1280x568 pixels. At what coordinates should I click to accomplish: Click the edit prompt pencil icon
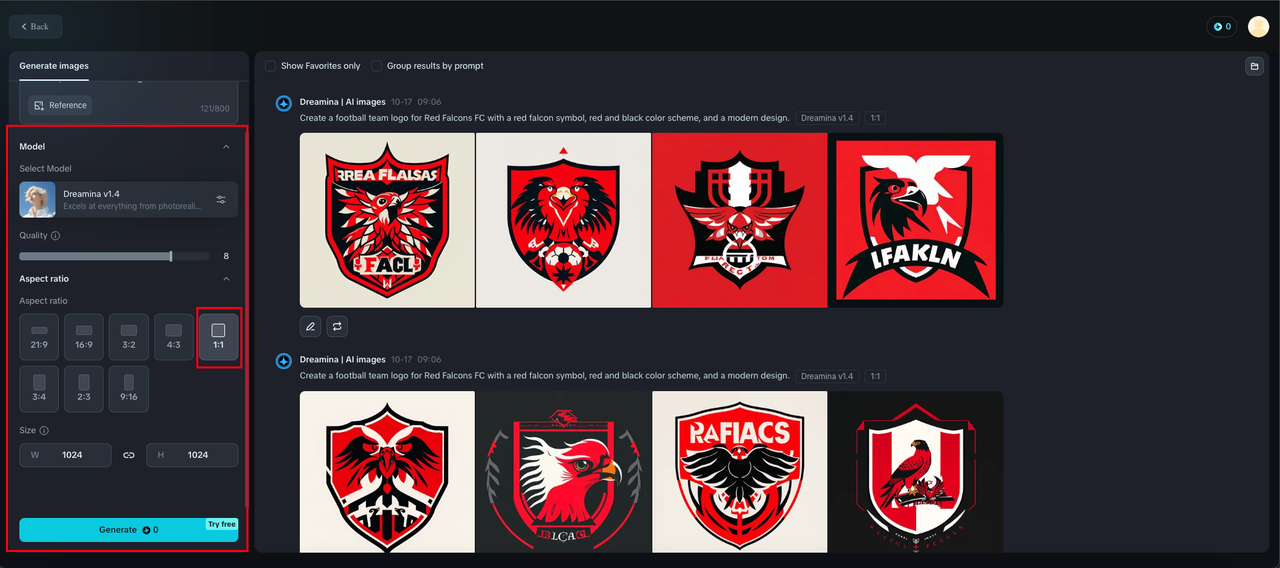pyautogui.click(x=310, y=326)
